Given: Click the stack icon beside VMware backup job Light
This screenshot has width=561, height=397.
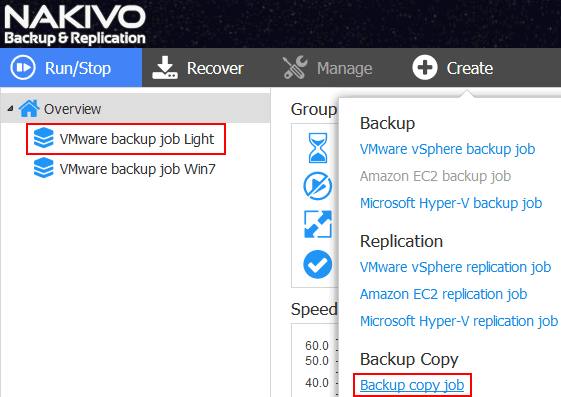Looking at the screenshot, I should 44,138.
